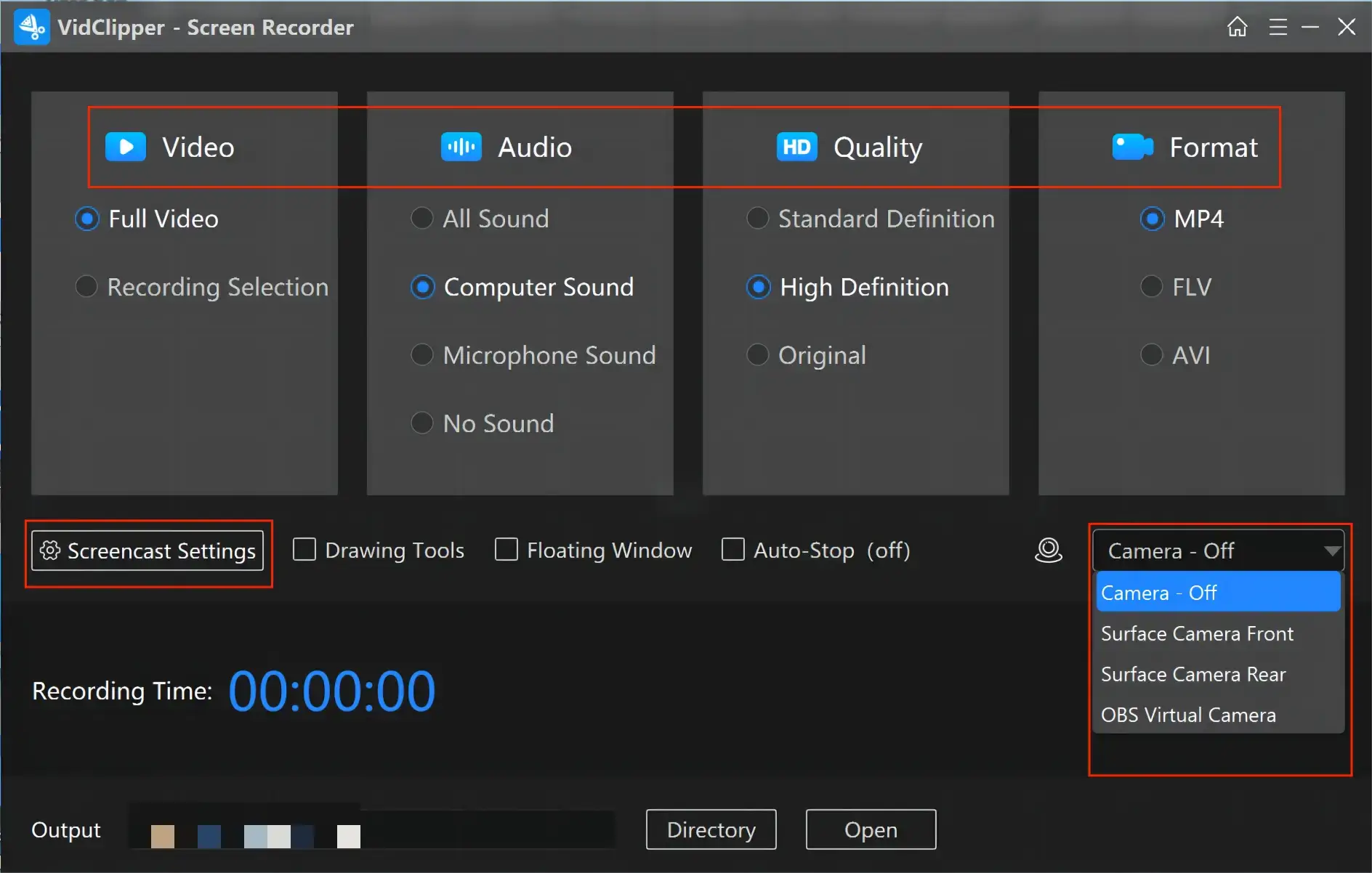Toggle the Auto-Stop (off) checkbox
The height and width of the screenshot is (873, 1372).
coord(733,549)
